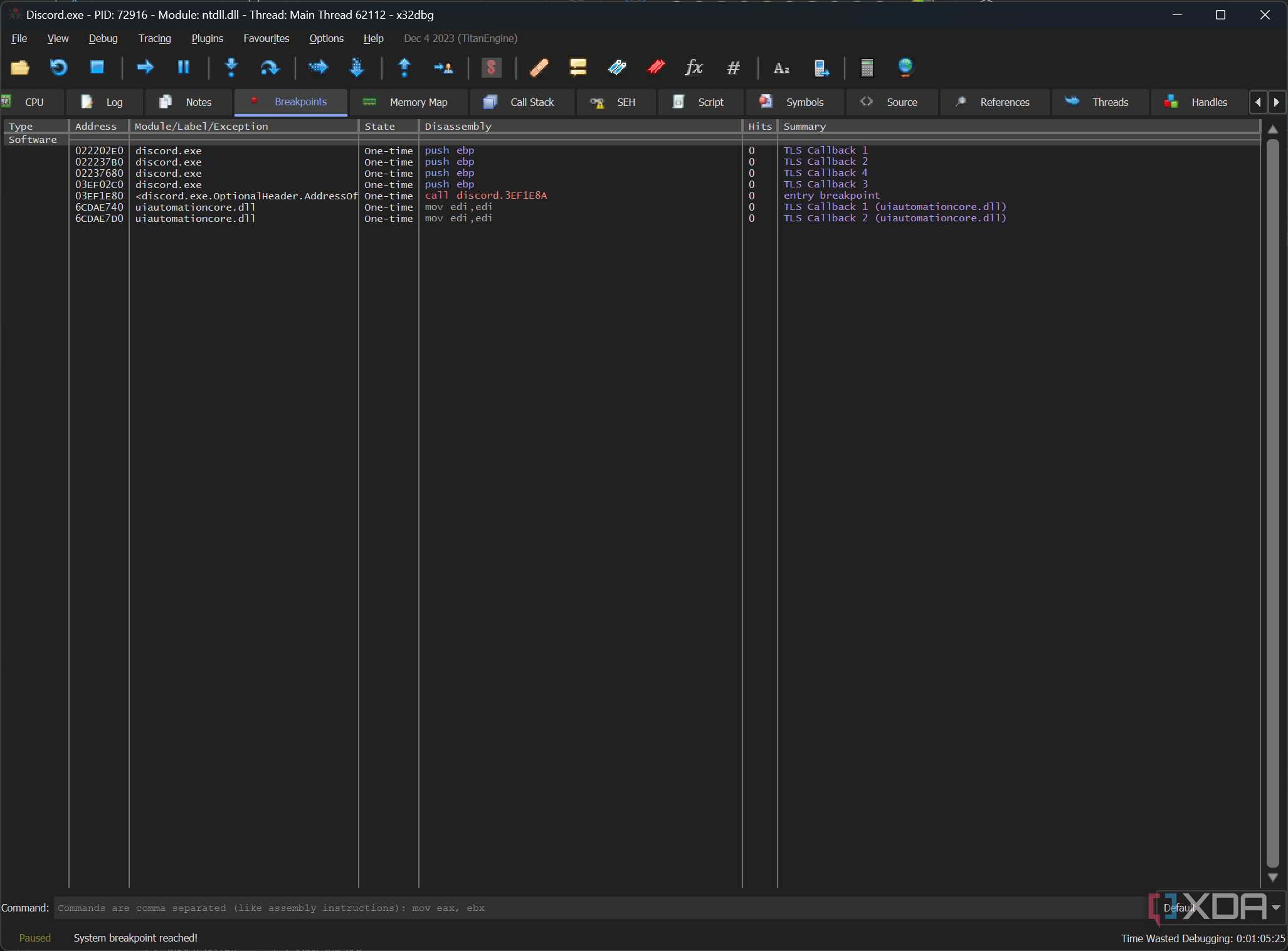
Task: Open the Scylla plugin icon
Action: (491, 67)
